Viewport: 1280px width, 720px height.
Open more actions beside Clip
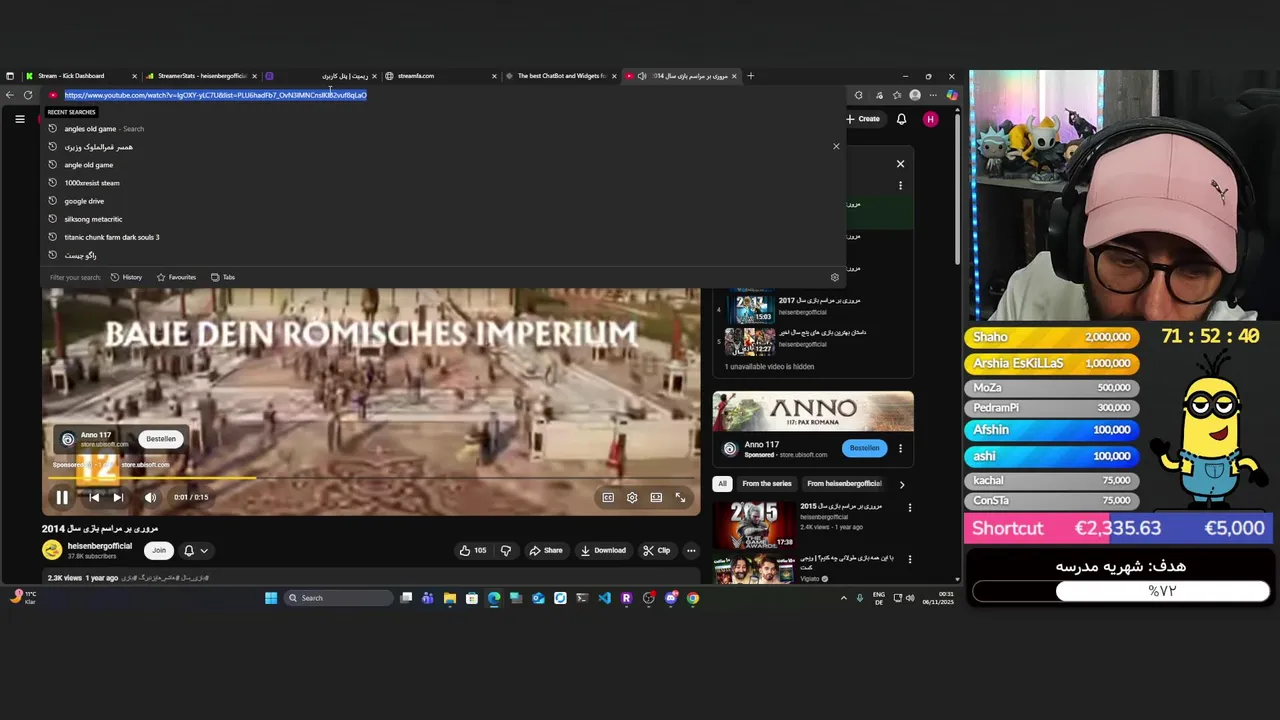point(691,550)
